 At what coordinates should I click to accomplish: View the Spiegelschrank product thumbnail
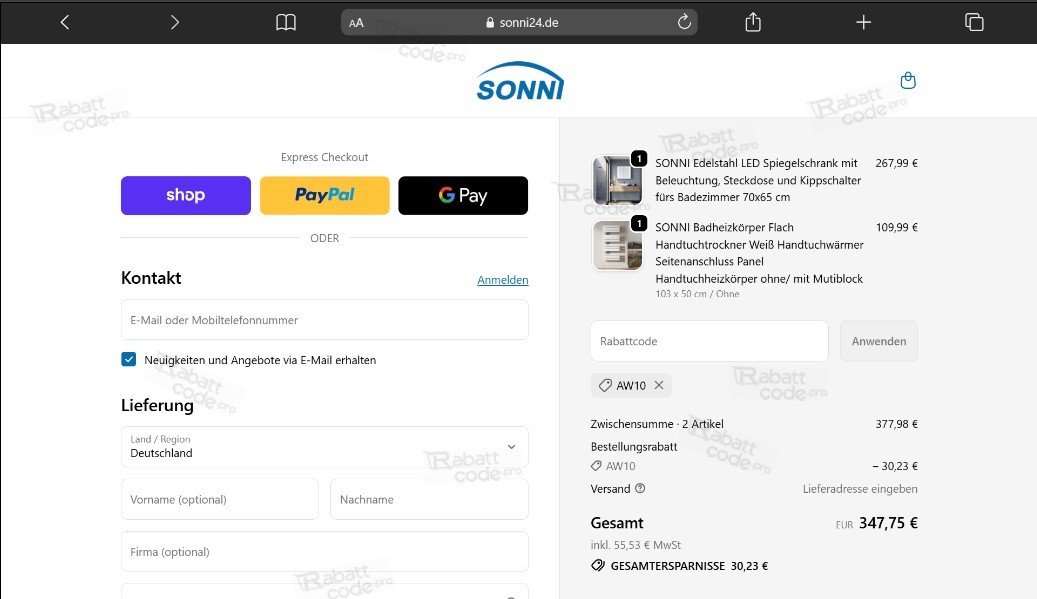(x=617, y=176)
